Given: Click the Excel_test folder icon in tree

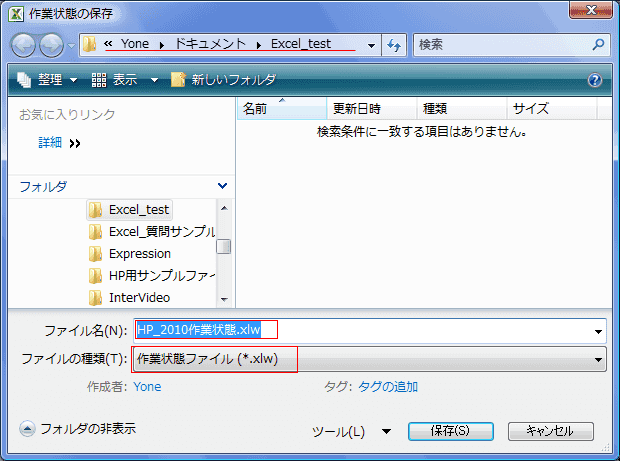Looking at the screenshot, I should coord(95,210).
